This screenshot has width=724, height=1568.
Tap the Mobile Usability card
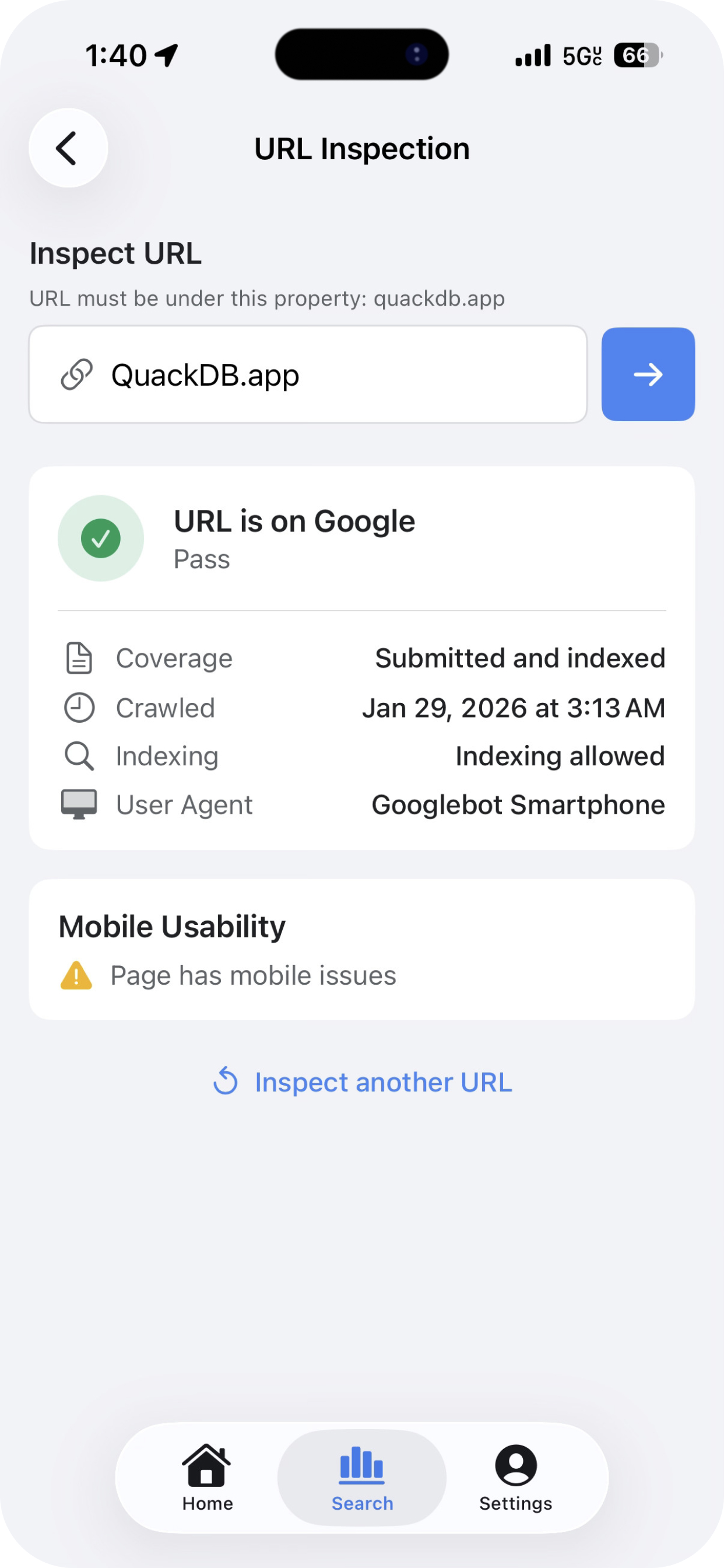coord(361,949)
